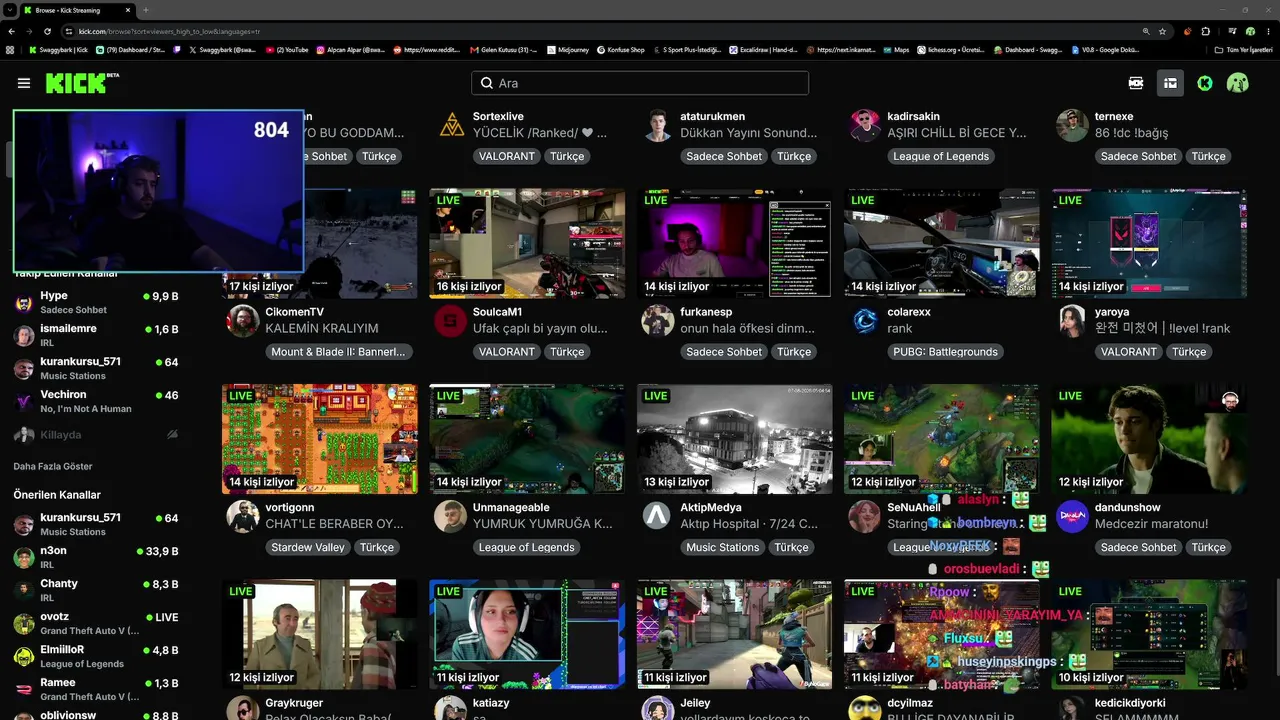
Task: Open AktipMedya channel avatar
Action: (657, 517)
